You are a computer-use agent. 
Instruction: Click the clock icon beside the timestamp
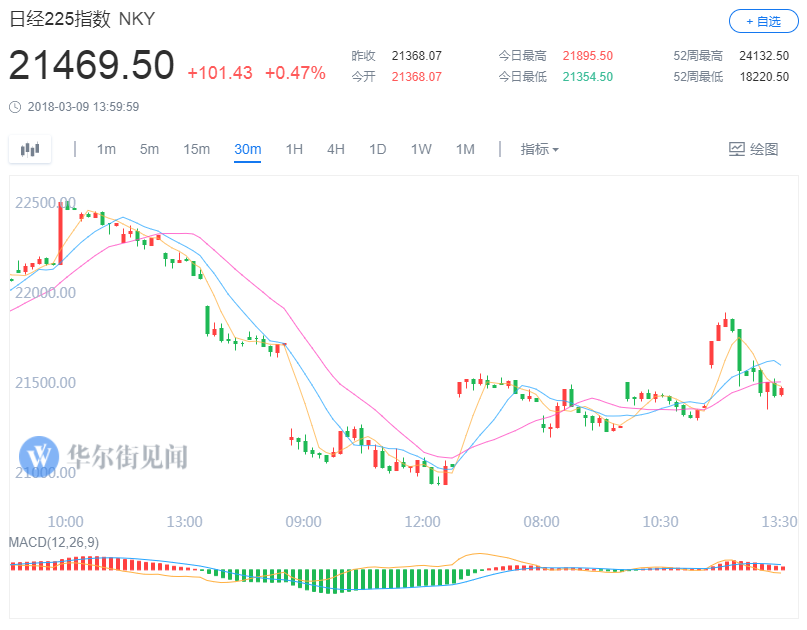coord(15,107)
